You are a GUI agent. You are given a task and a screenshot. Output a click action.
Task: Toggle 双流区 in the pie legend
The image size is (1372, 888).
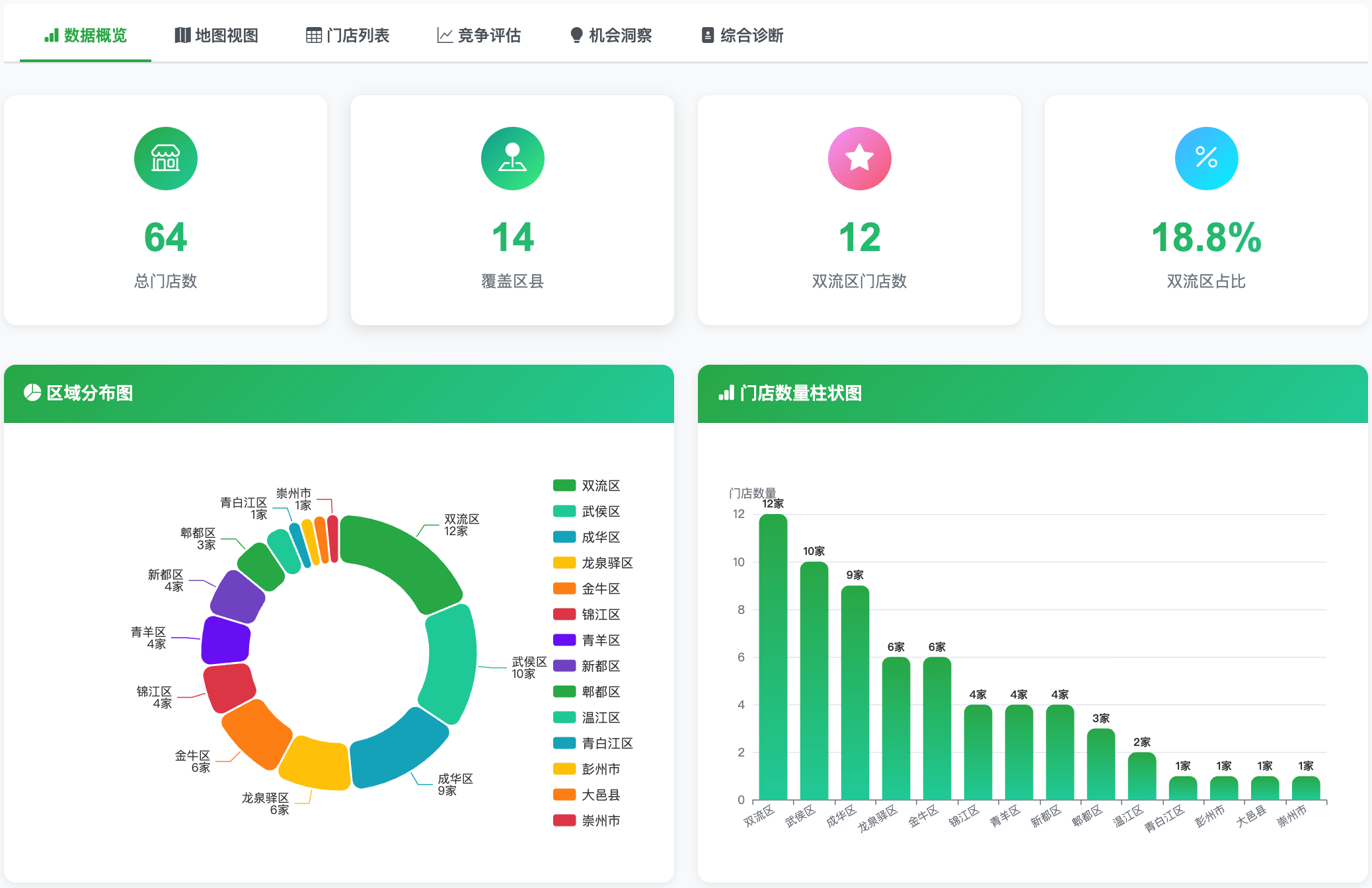[x=587, y=486]
